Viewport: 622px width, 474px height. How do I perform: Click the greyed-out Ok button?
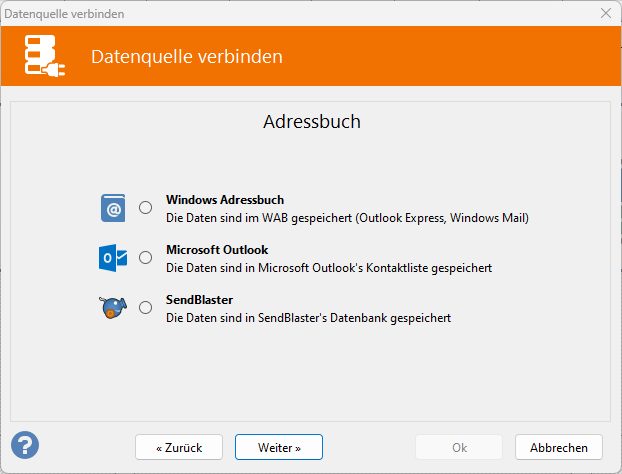click(x=459, y=447)
